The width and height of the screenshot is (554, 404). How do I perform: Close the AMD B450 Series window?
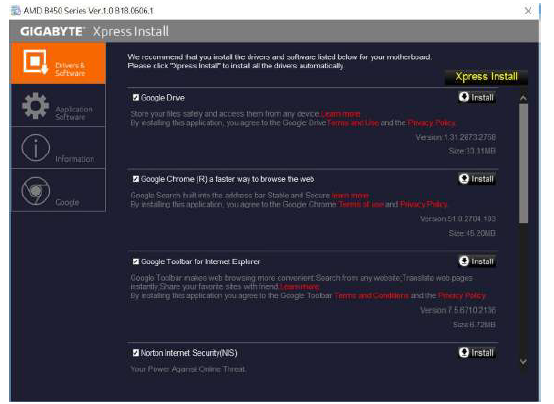pos(528,11)
